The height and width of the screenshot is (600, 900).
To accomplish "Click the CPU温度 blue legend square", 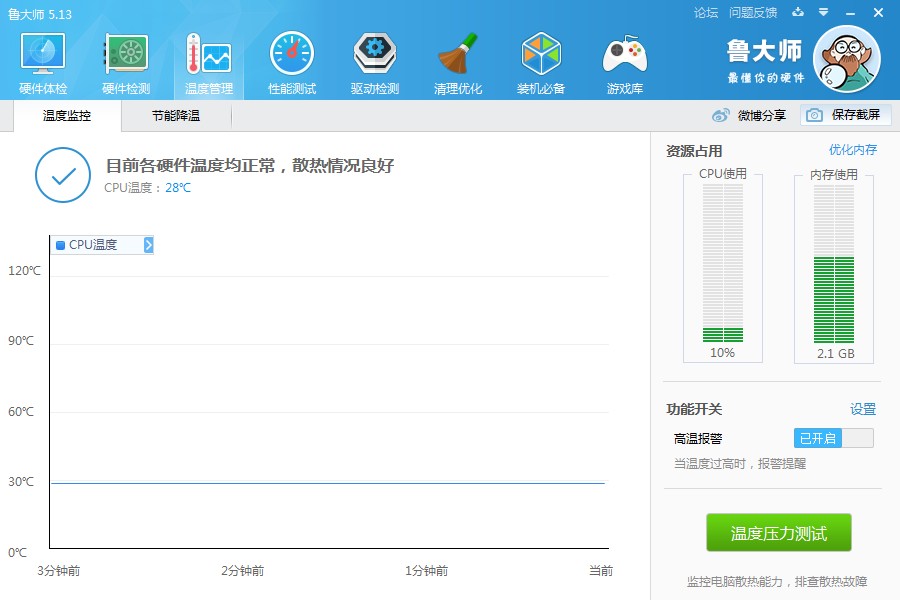I will pyautogui.click(x=60, y=245).
